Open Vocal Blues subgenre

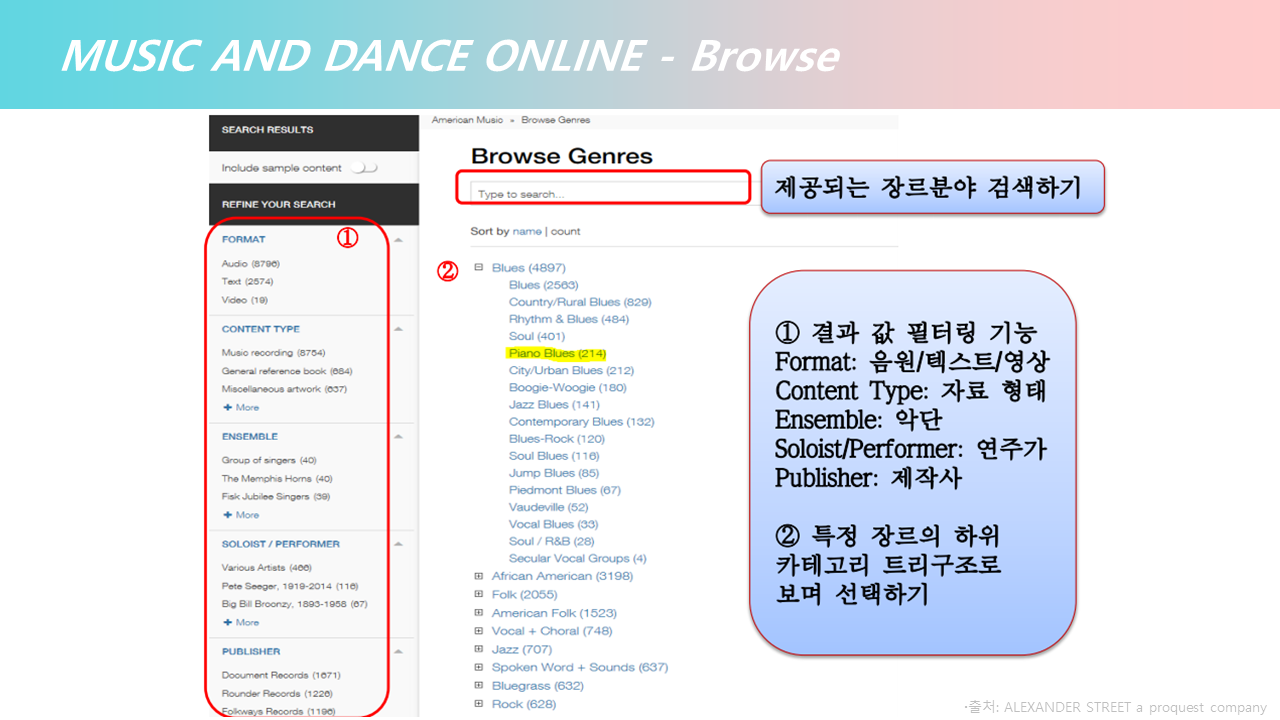(554, 524)
